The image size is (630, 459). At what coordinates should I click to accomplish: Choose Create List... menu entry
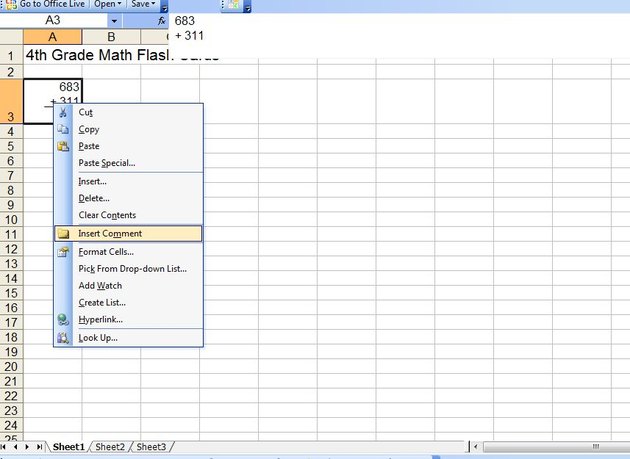(x=128, y=302)
